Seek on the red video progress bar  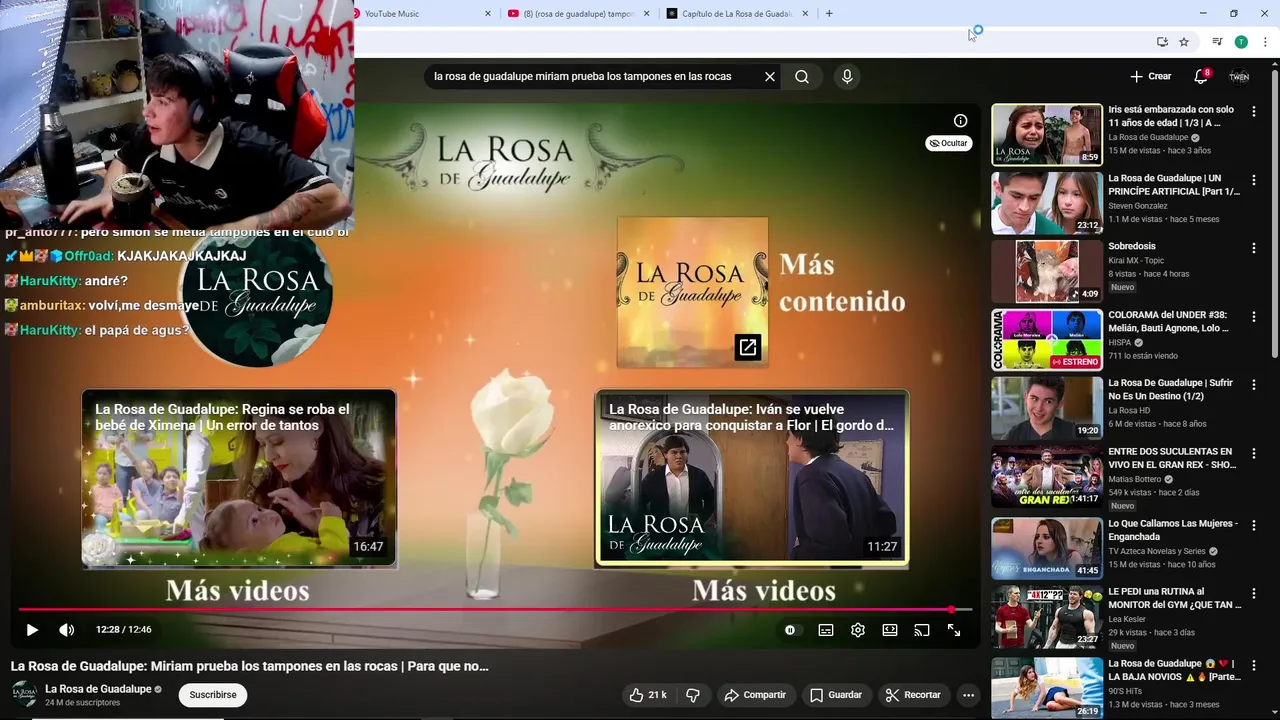pos(495,609)
